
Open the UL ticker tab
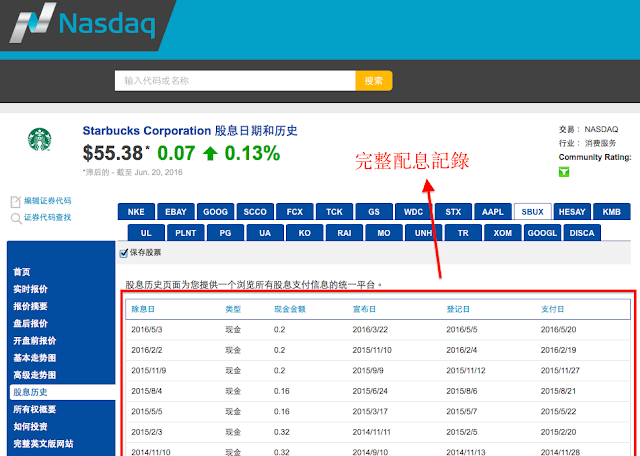tap(146, 233)
